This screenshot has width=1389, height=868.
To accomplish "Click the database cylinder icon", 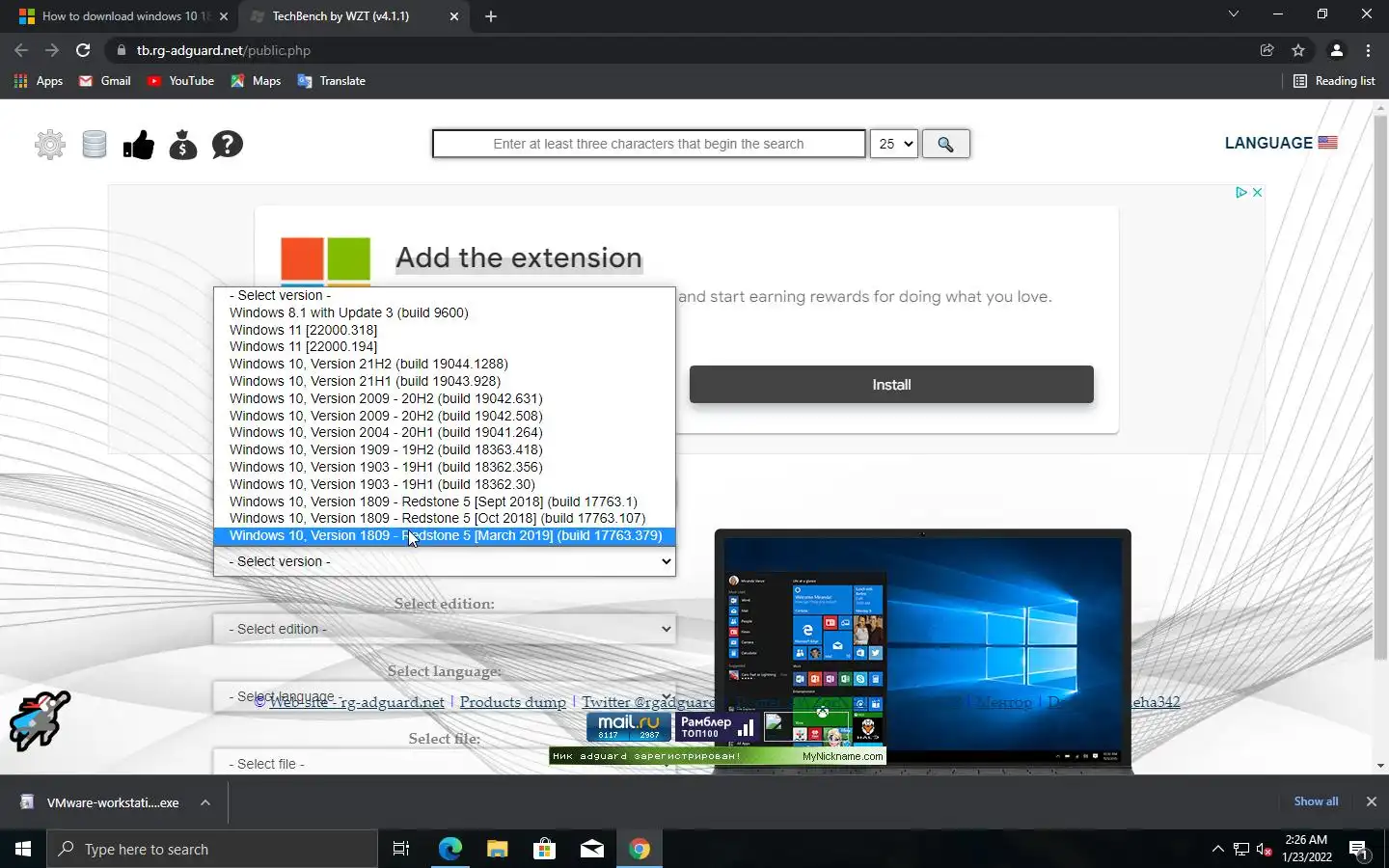I will [x=95, y=145].
